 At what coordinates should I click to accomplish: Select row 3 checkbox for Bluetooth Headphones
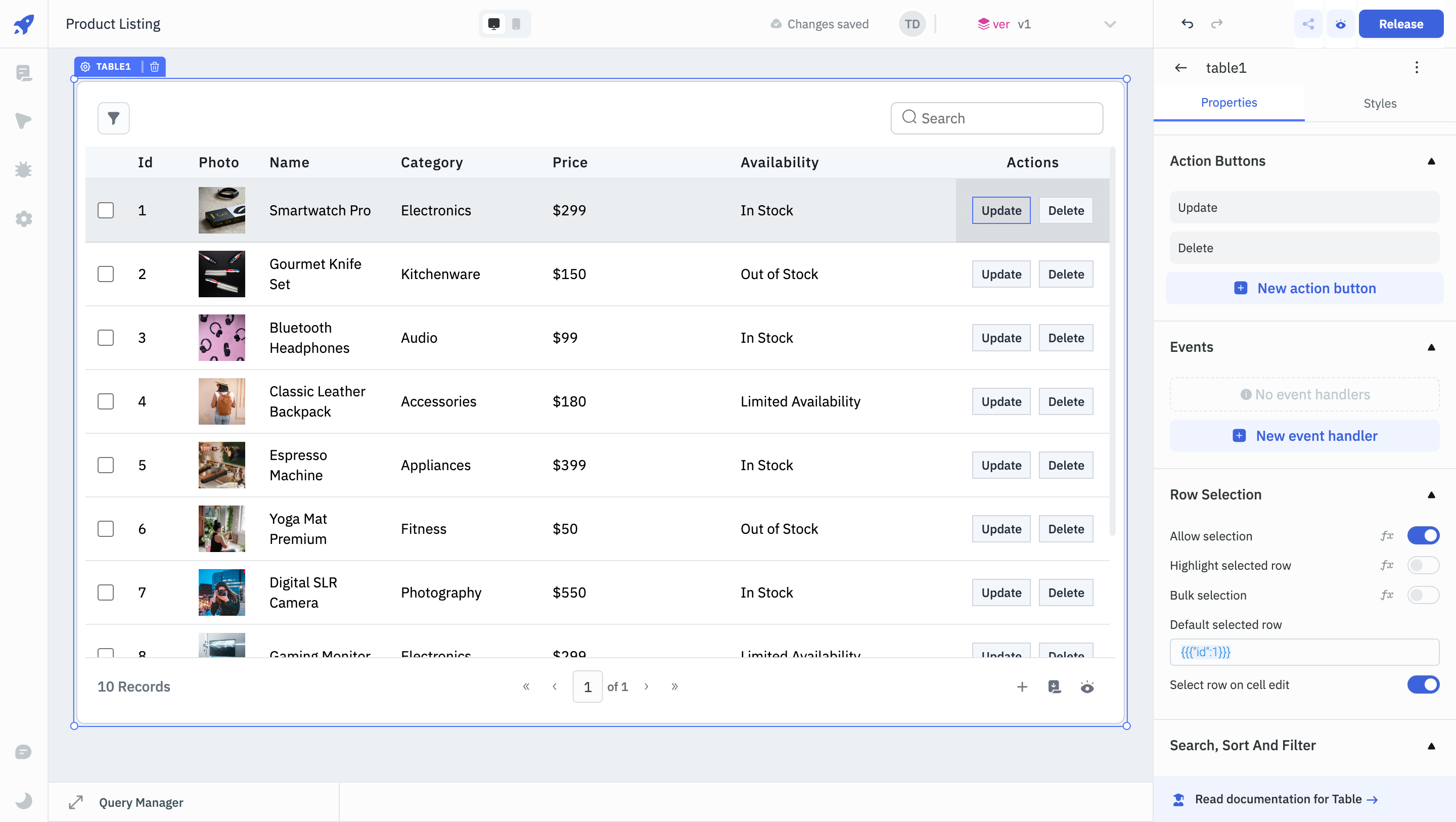click(x=106, y=337)
